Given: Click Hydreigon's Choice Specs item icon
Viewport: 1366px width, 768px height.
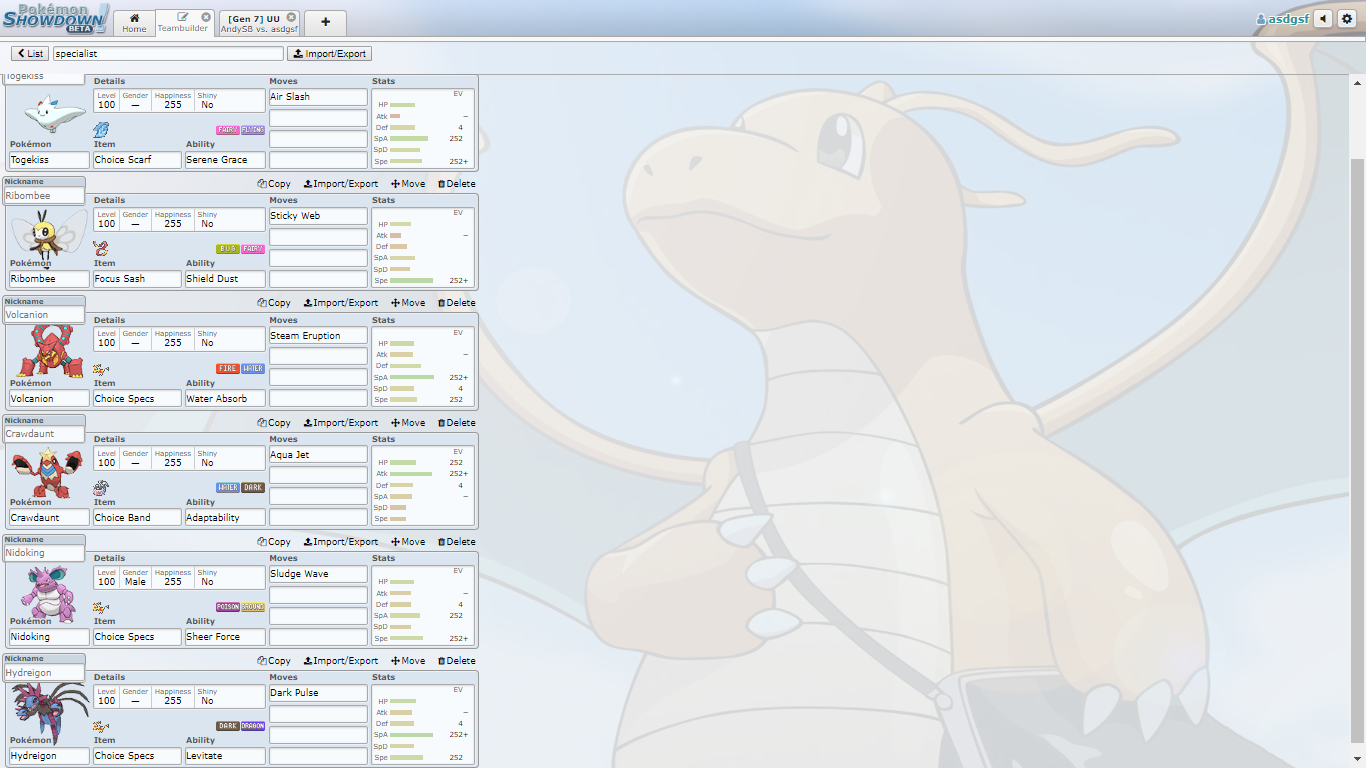Looking at the screenshot, I should click(x=101, y=726).
